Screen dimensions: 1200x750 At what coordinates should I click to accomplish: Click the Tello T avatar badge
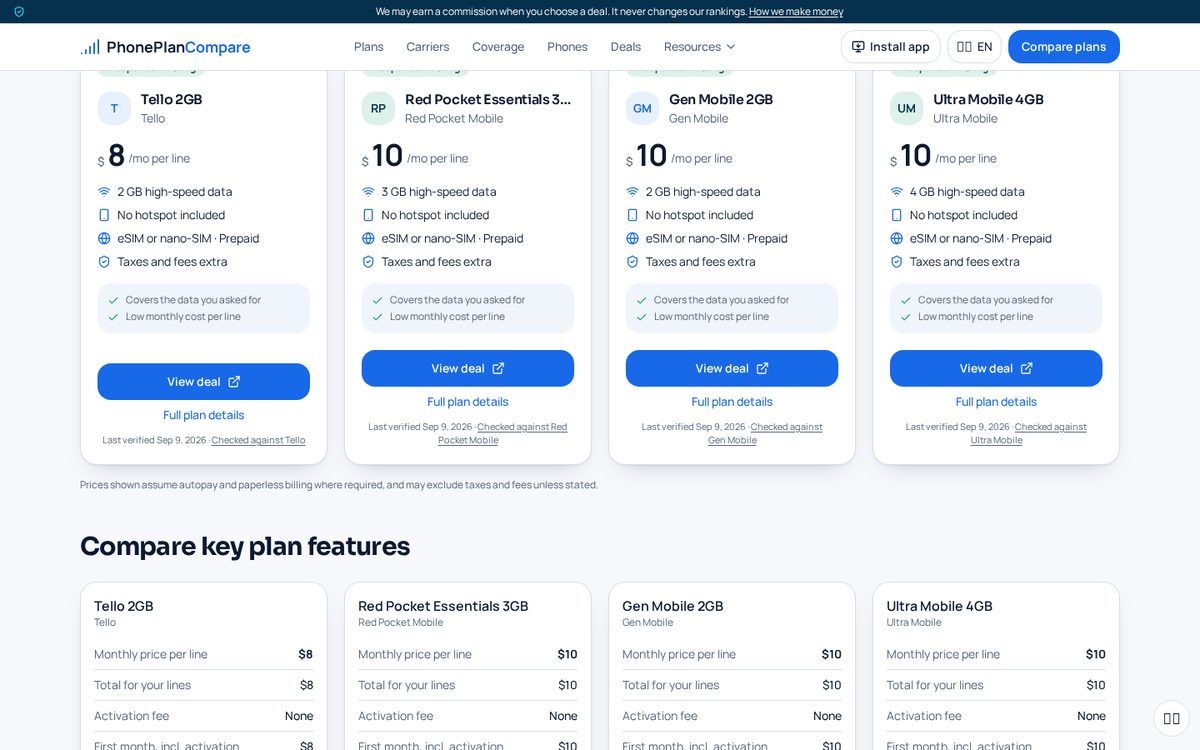tap(114, 108)
